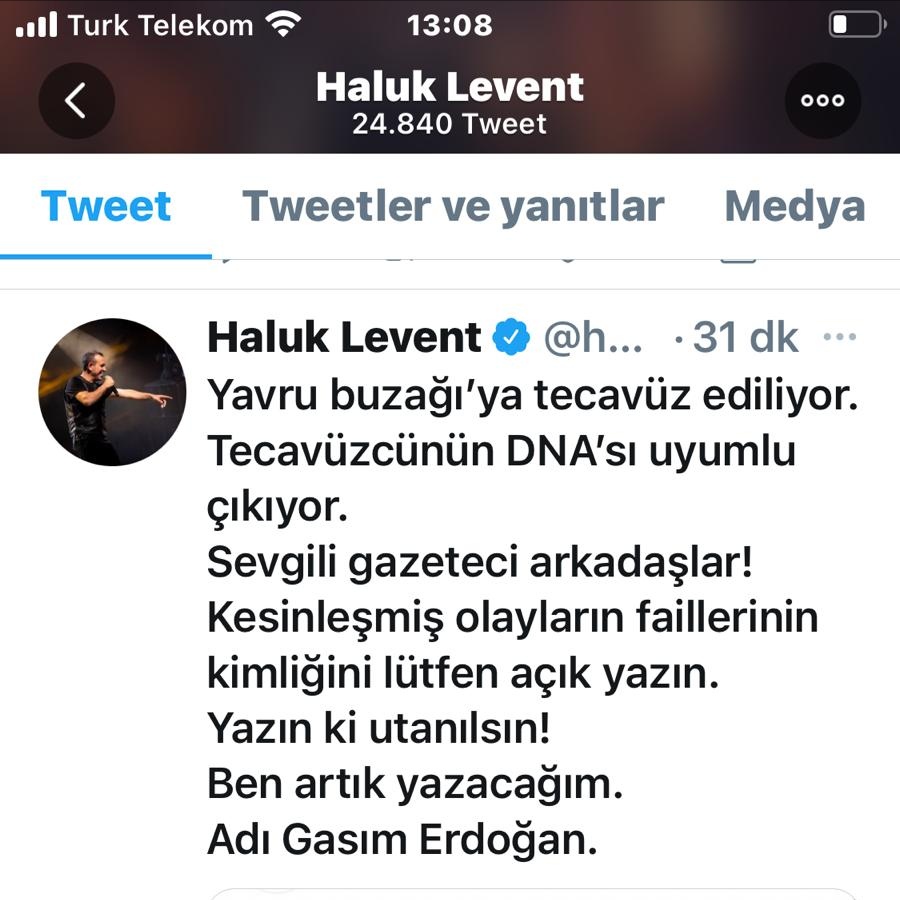900x900 pixels.
Task: Open the profile more options menu in header
Action: pyautogui.click(x=823, y=100)
